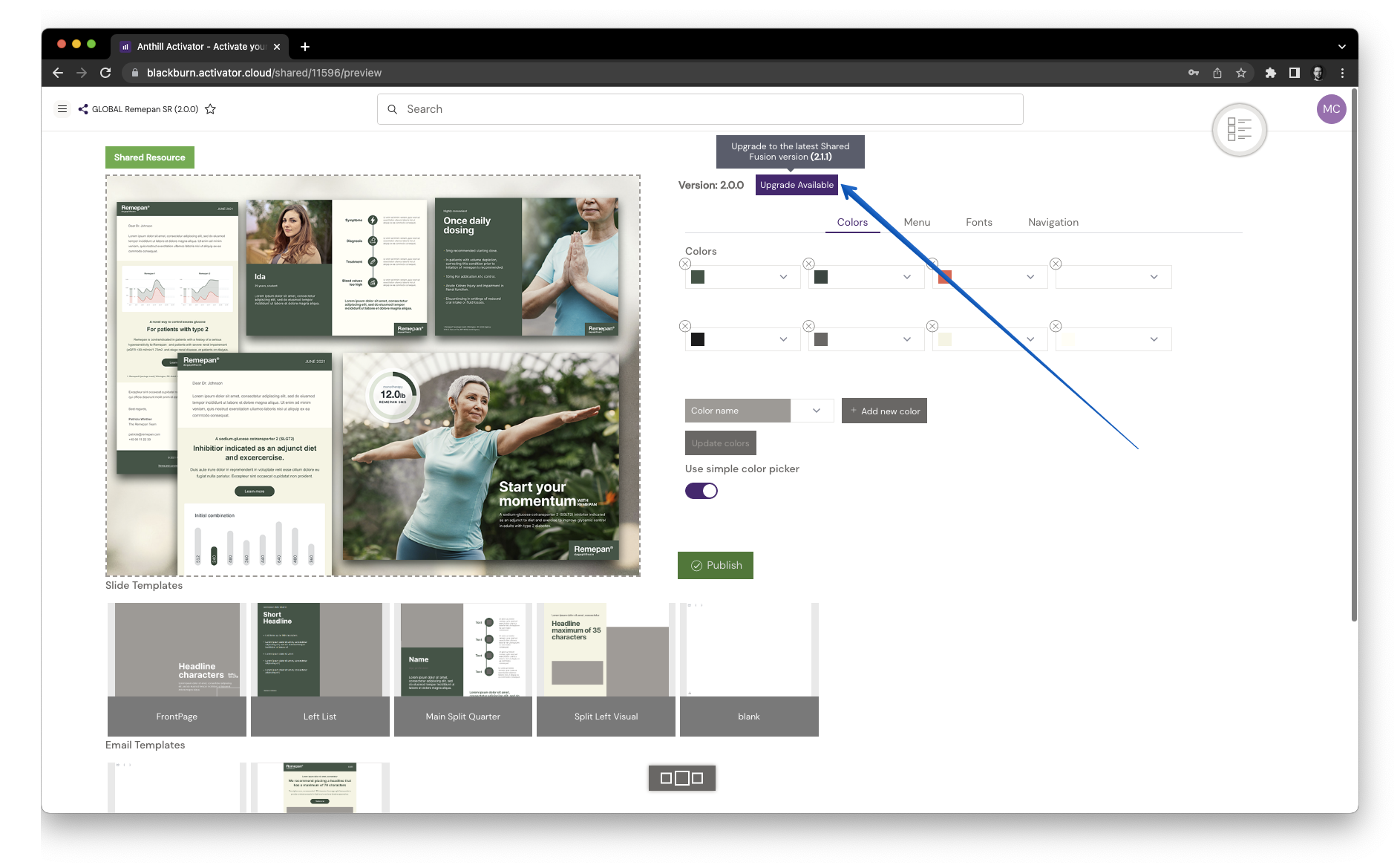
Task: Disable the simple color picker toggle
Action: coord(701,491)
